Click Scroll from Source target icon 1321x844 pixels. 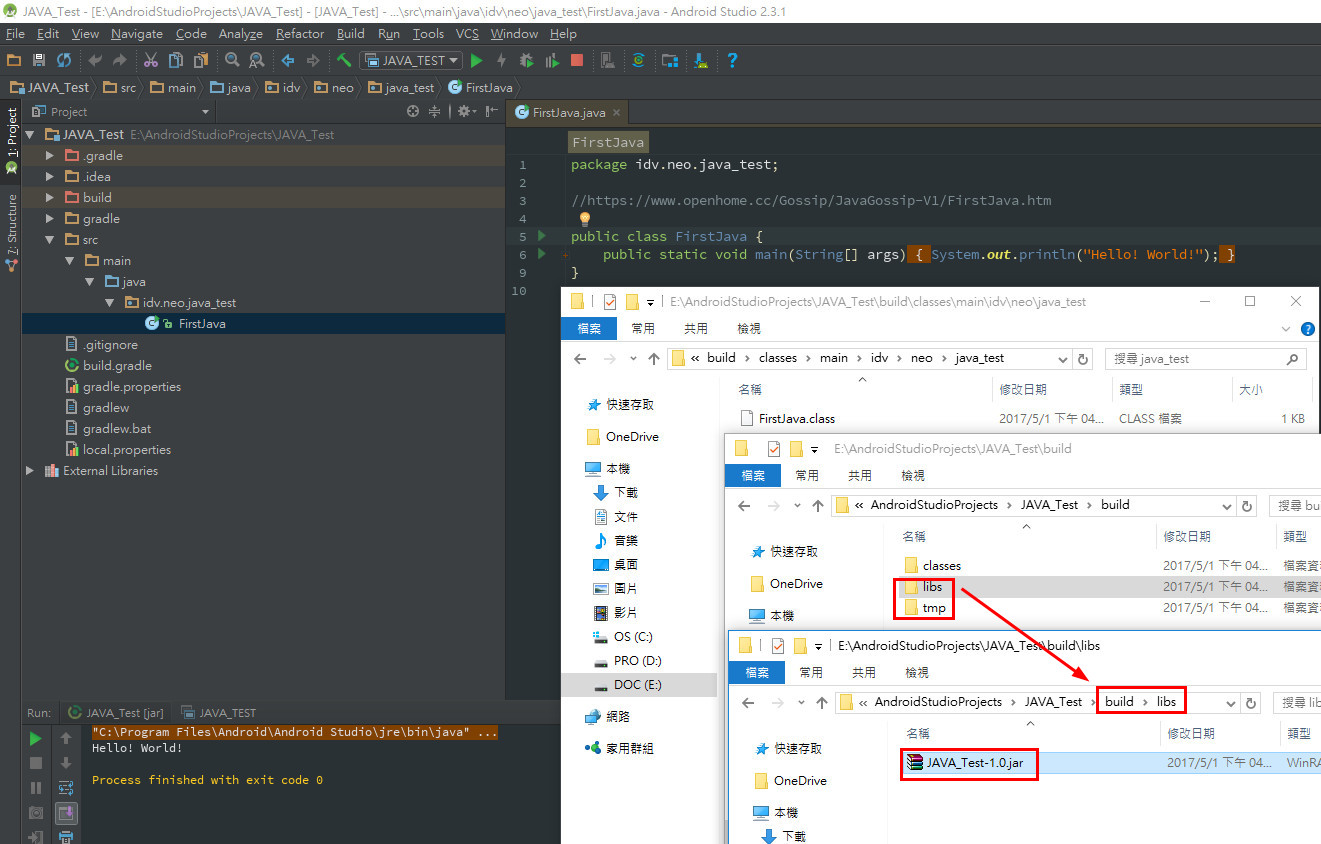coord(413,112)
